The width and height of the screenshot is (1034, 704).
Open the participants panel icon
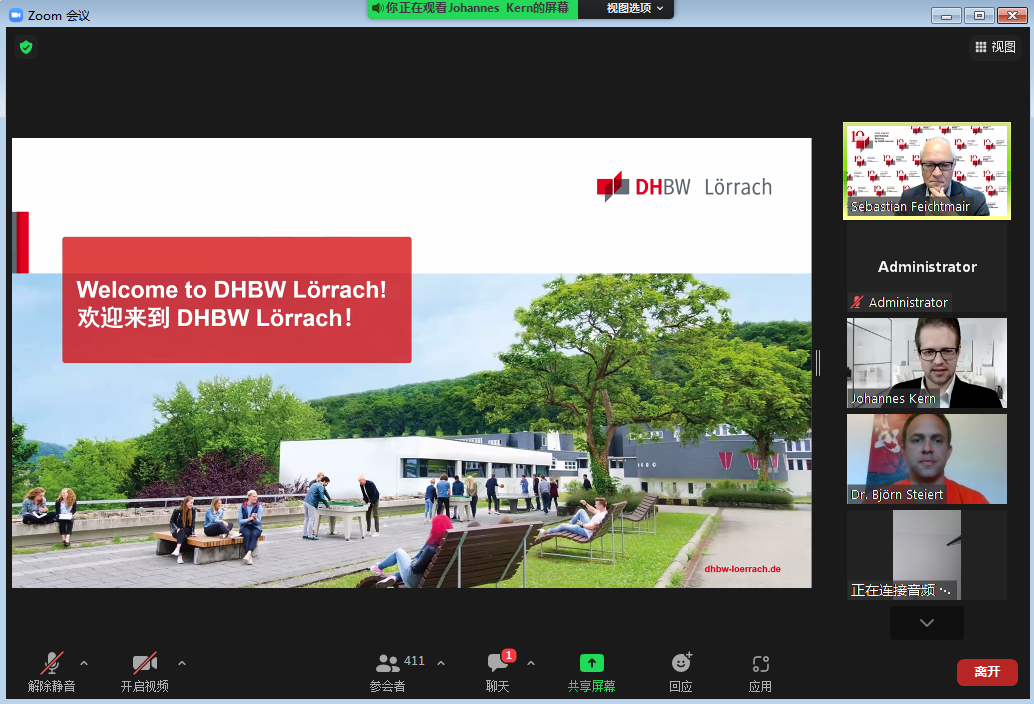[x=388, y=663]
